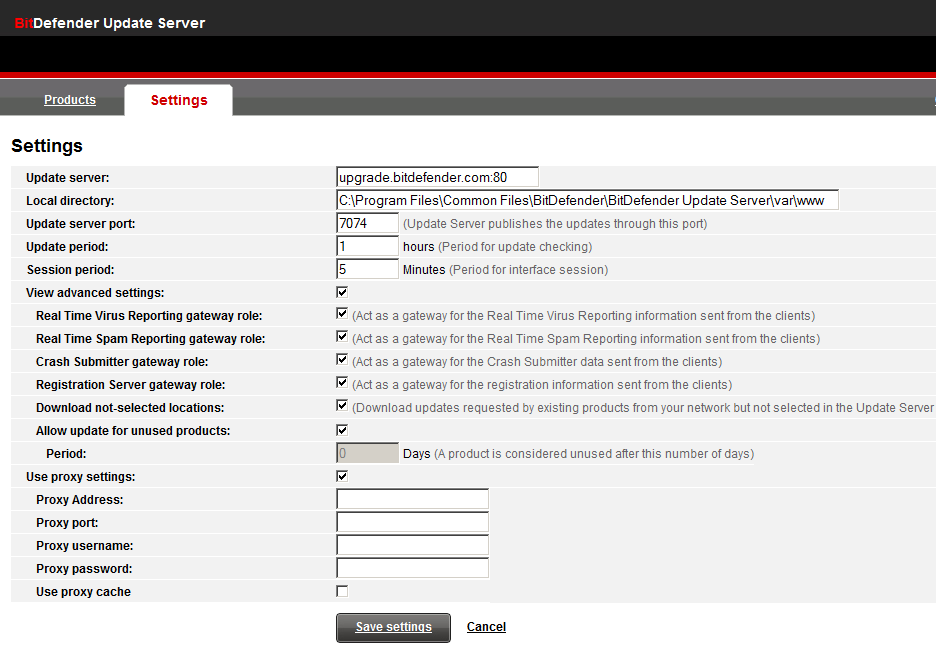Click the Proxy Address field
936x651 pixels.
coord(412,499)
